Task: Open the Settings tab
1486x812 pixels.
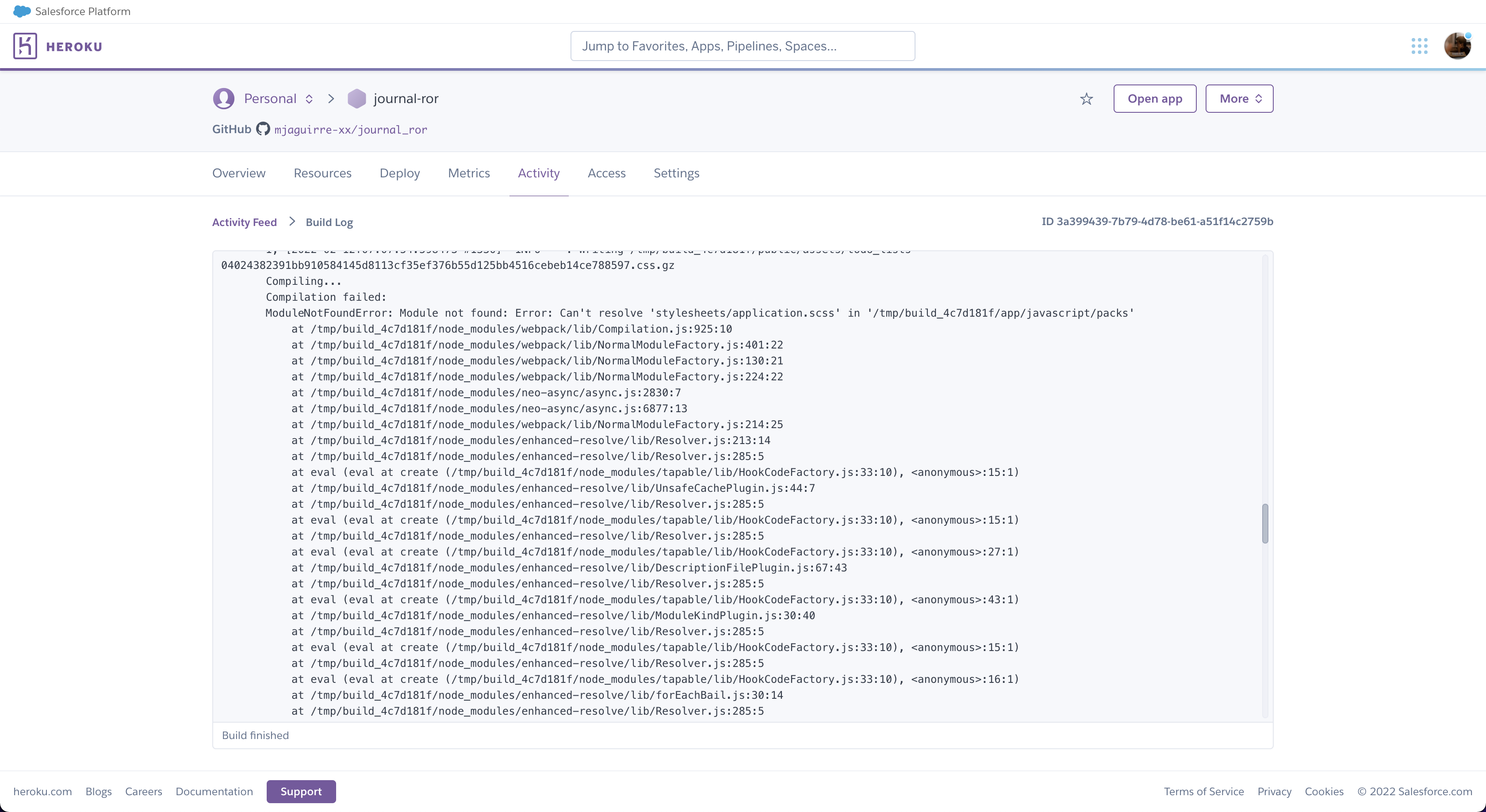Action: pos(676,173)
